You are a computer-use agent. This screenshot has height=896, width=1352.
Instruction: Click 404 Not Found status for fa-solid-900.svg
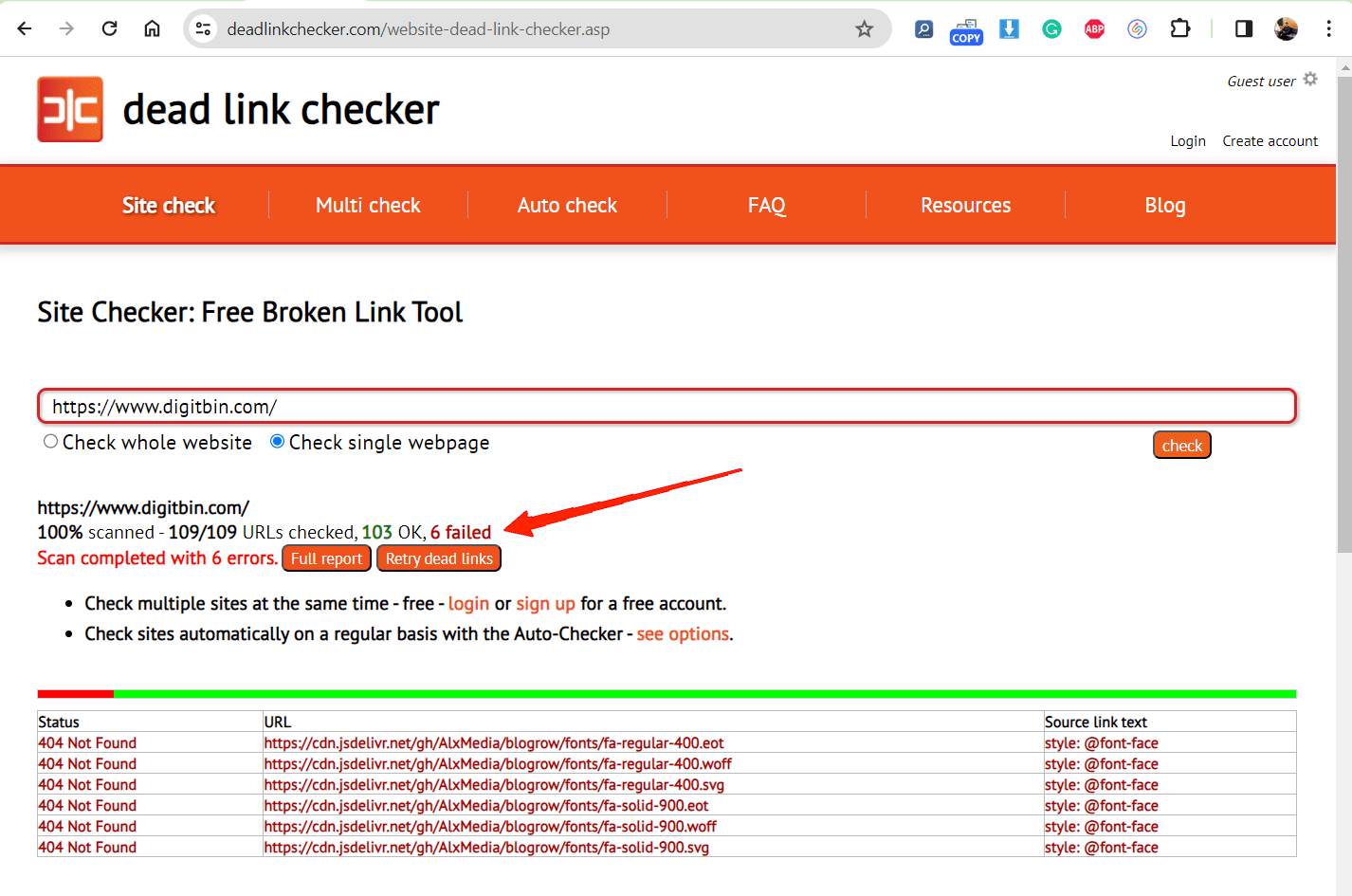pos(87,848)
